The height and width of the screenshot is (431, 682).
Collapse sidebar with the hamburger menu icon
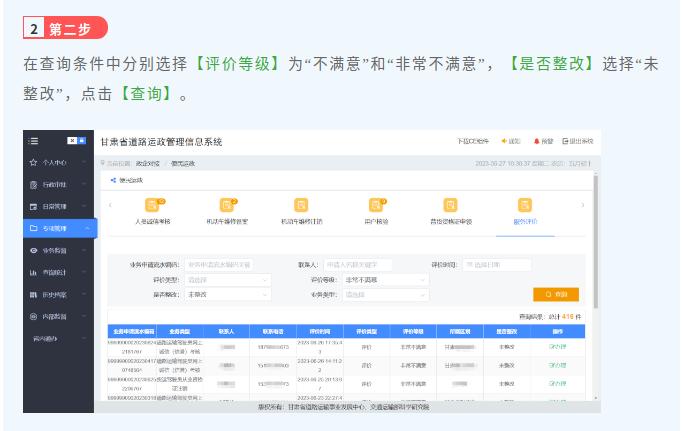point(33,141)
